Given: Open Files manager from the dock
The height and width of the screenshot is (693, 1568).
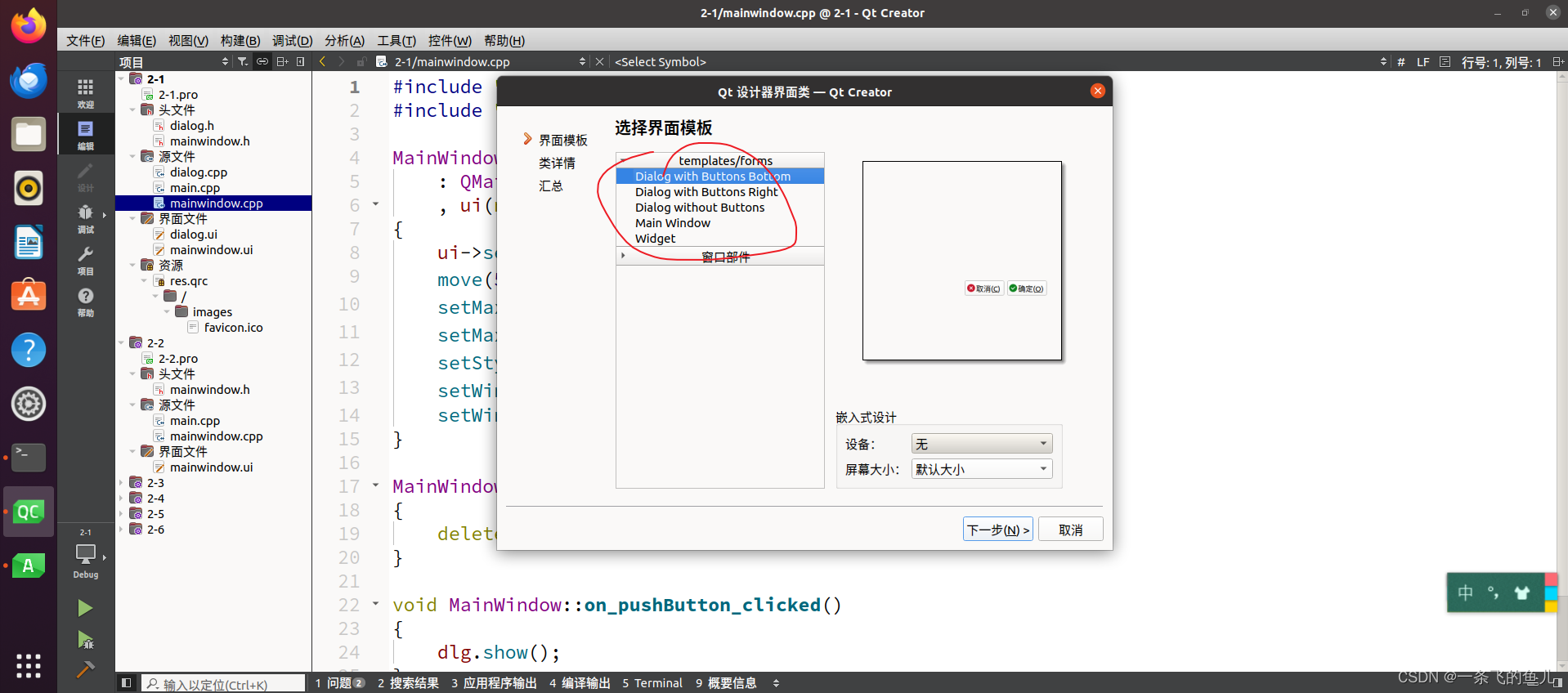Looking at the screenshot, I should tap(29, 134).
